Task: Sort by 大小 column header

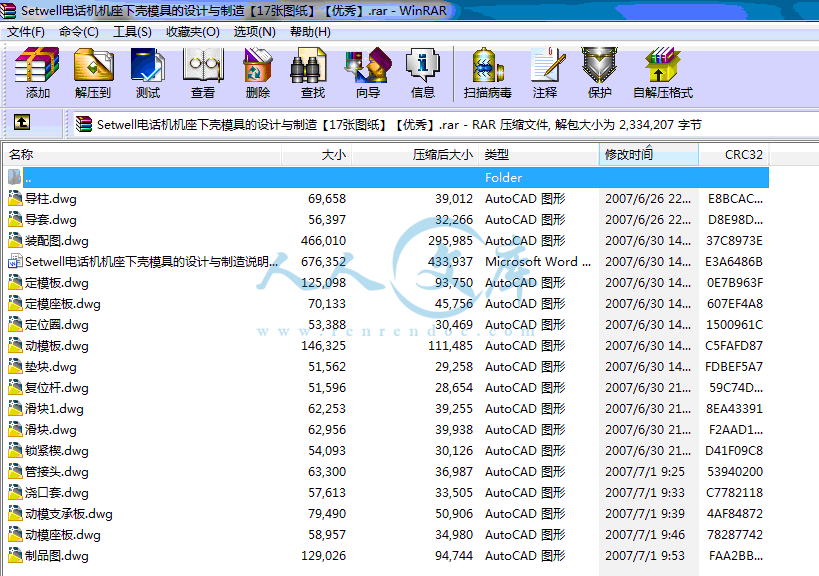Action: (317, 155)
